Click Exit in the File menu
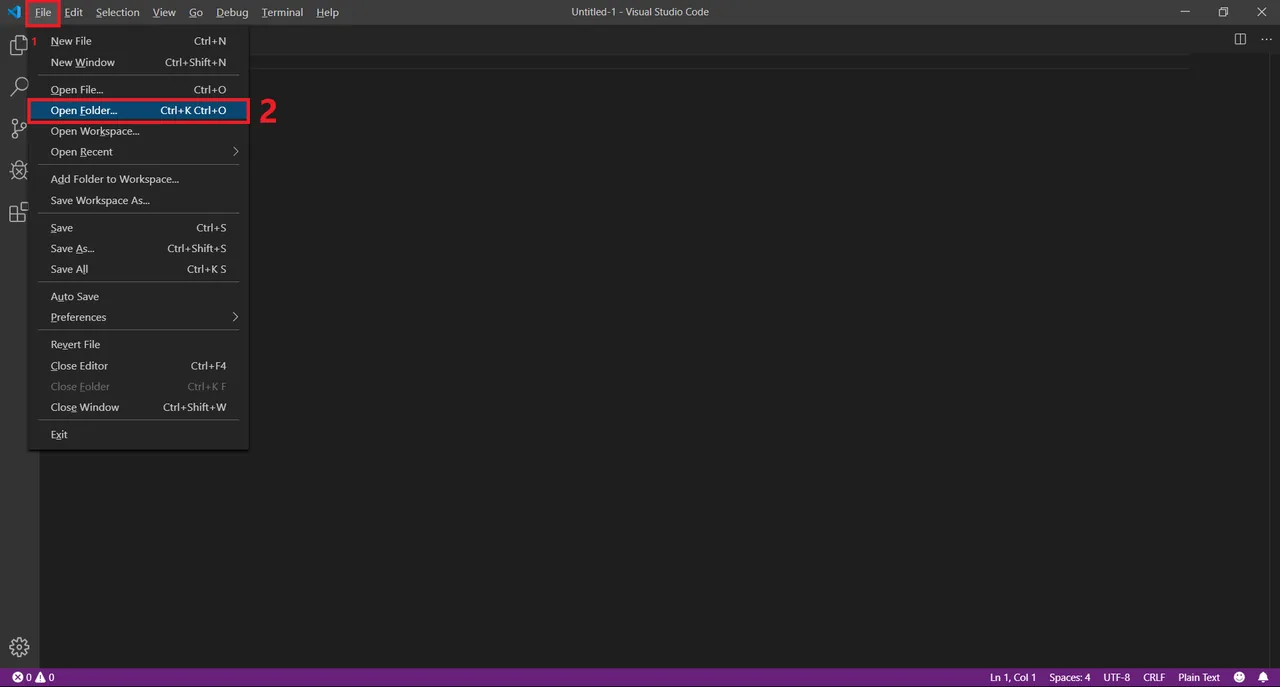The width and height of the screenshot is (1280, 687). click(x=138, y=435)
